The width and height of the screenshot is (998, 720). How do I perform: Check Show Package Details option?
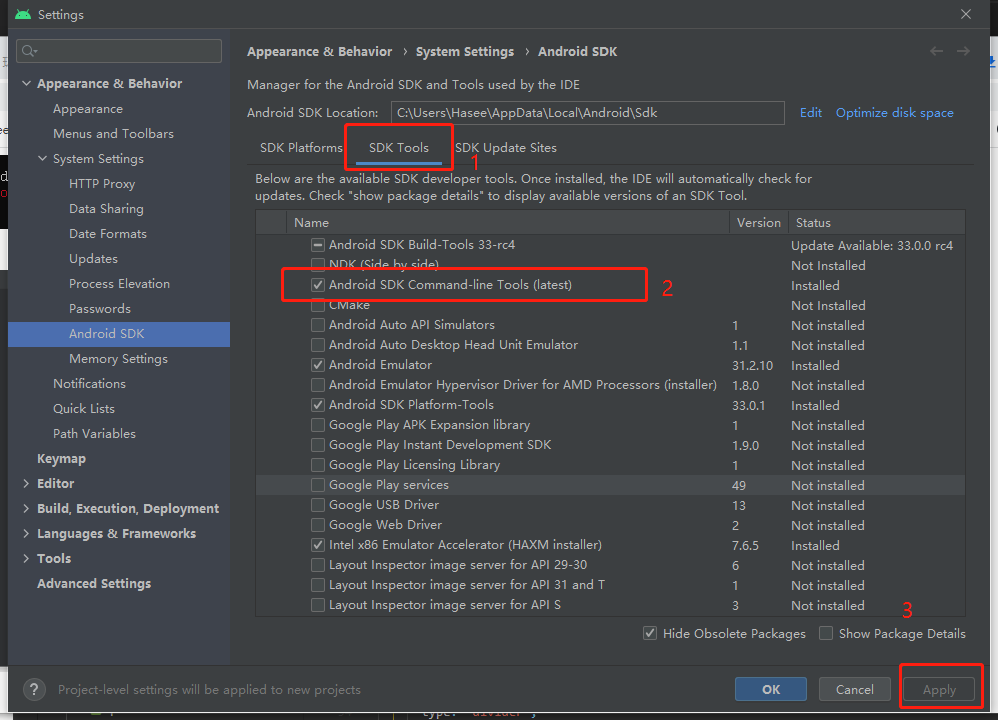click(x=826, y=633)
